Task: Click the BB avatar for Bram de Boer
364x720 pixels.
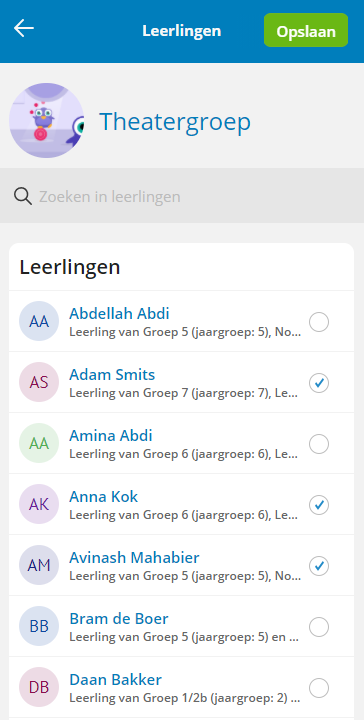Action: coord(39,627)
